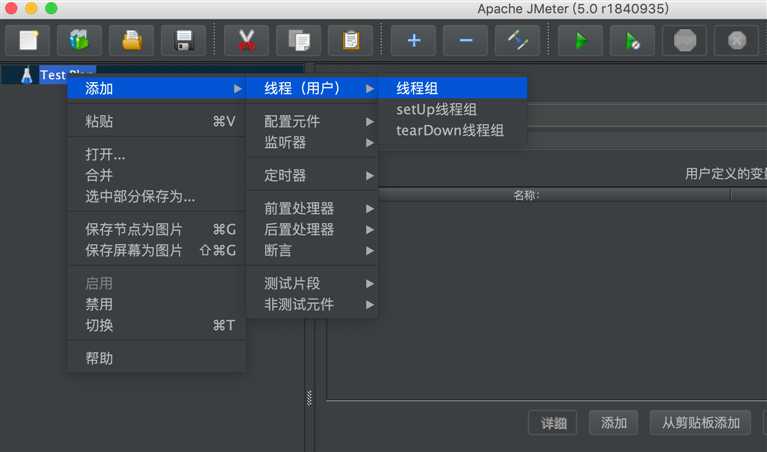Choose 保存节点为图片 menu entry
This screenshot has width=767, height=452.
156,229
